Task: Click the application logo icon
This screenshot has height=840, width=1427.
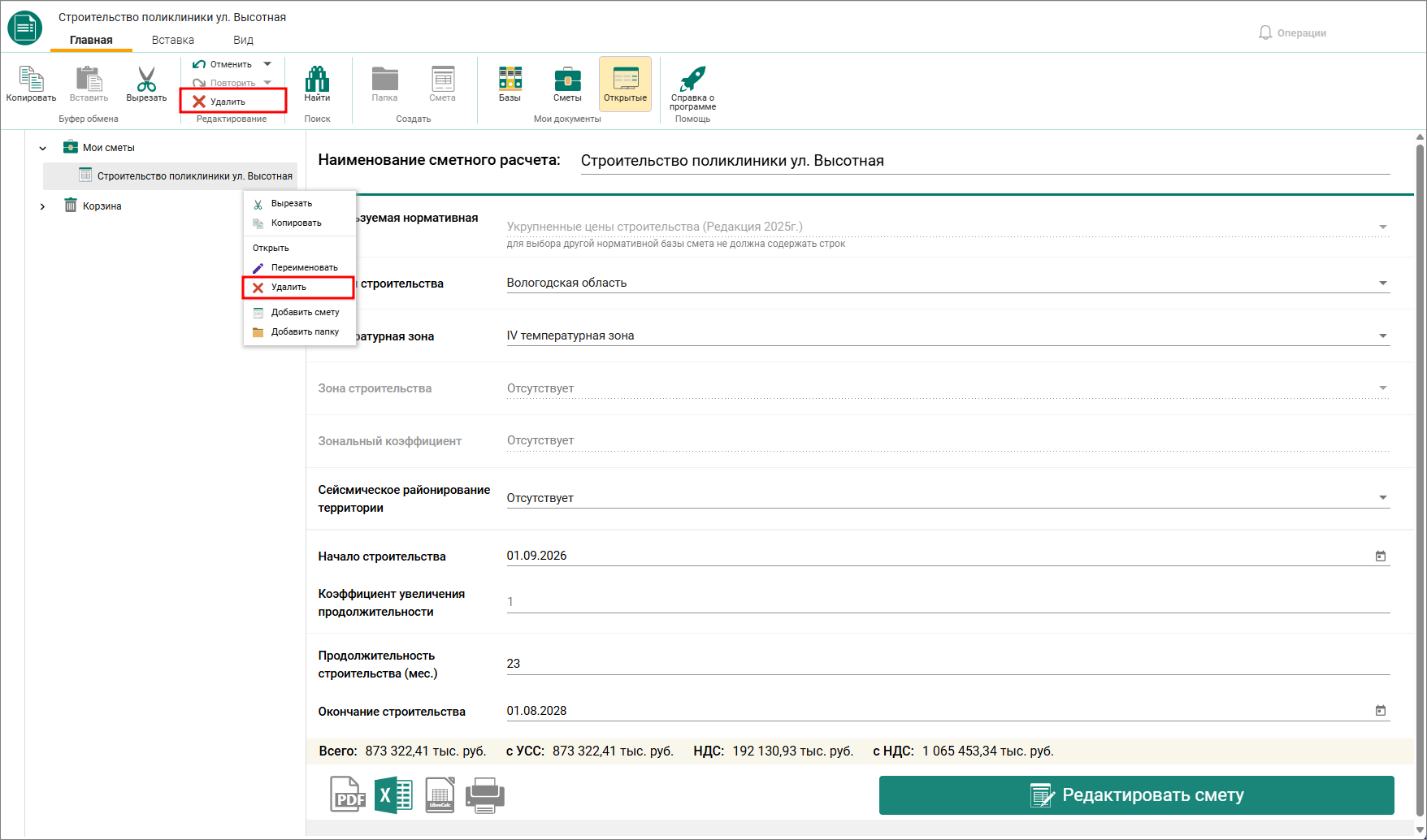Action: point(25,28)
